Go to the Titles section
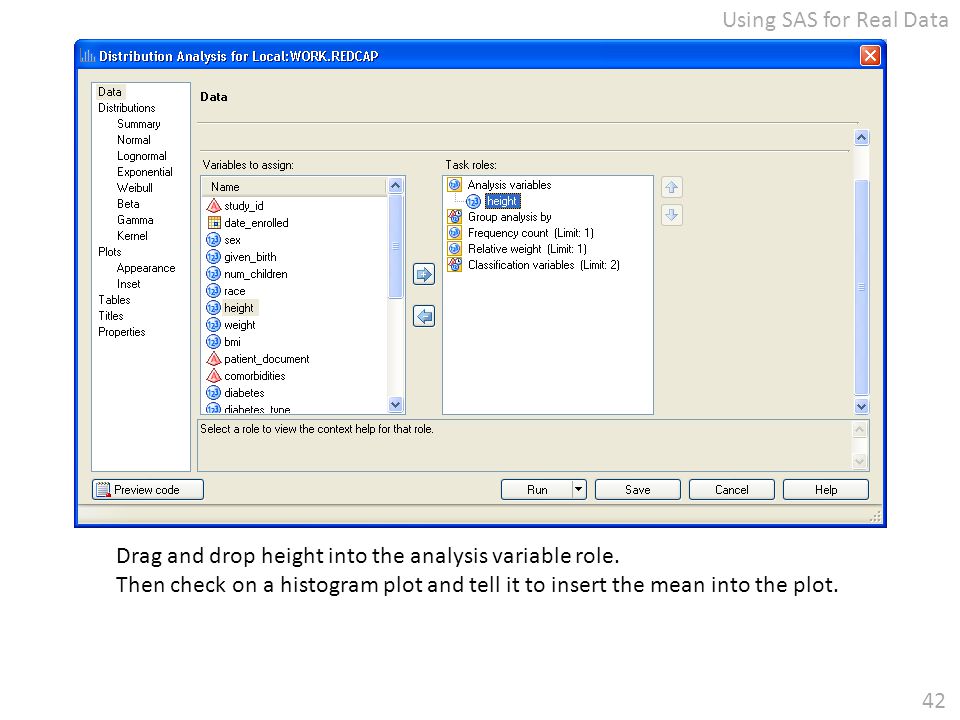Screen dimensions: 960x720 tap(111, 315)
